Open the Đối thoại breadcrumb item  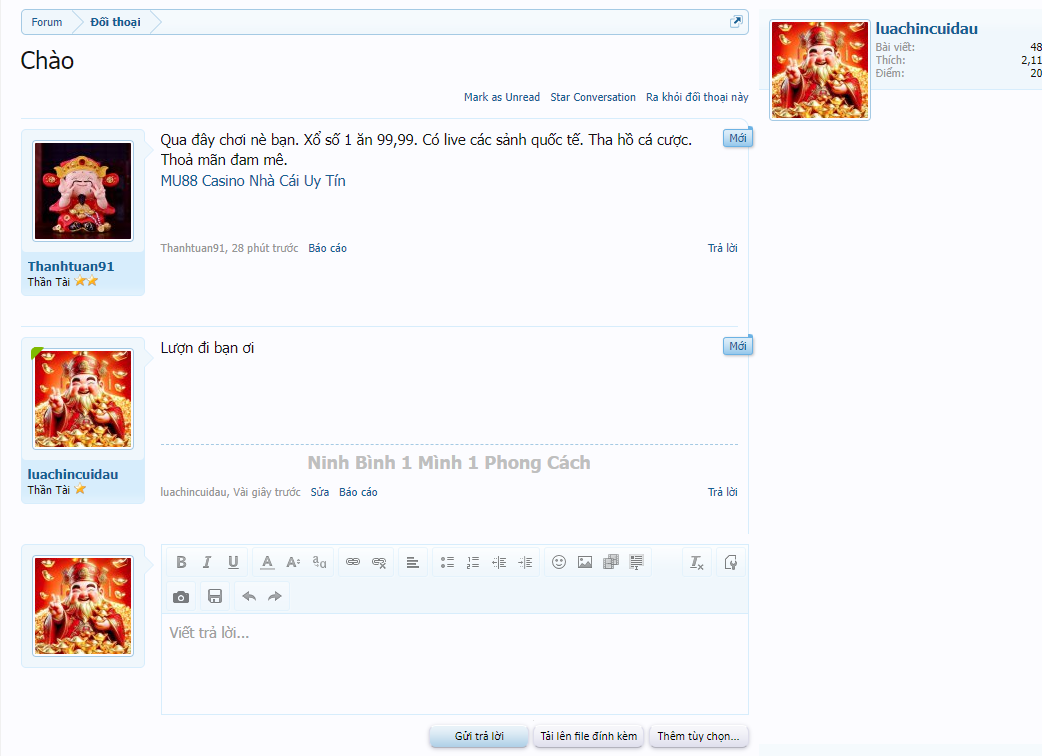coord(115,22)
